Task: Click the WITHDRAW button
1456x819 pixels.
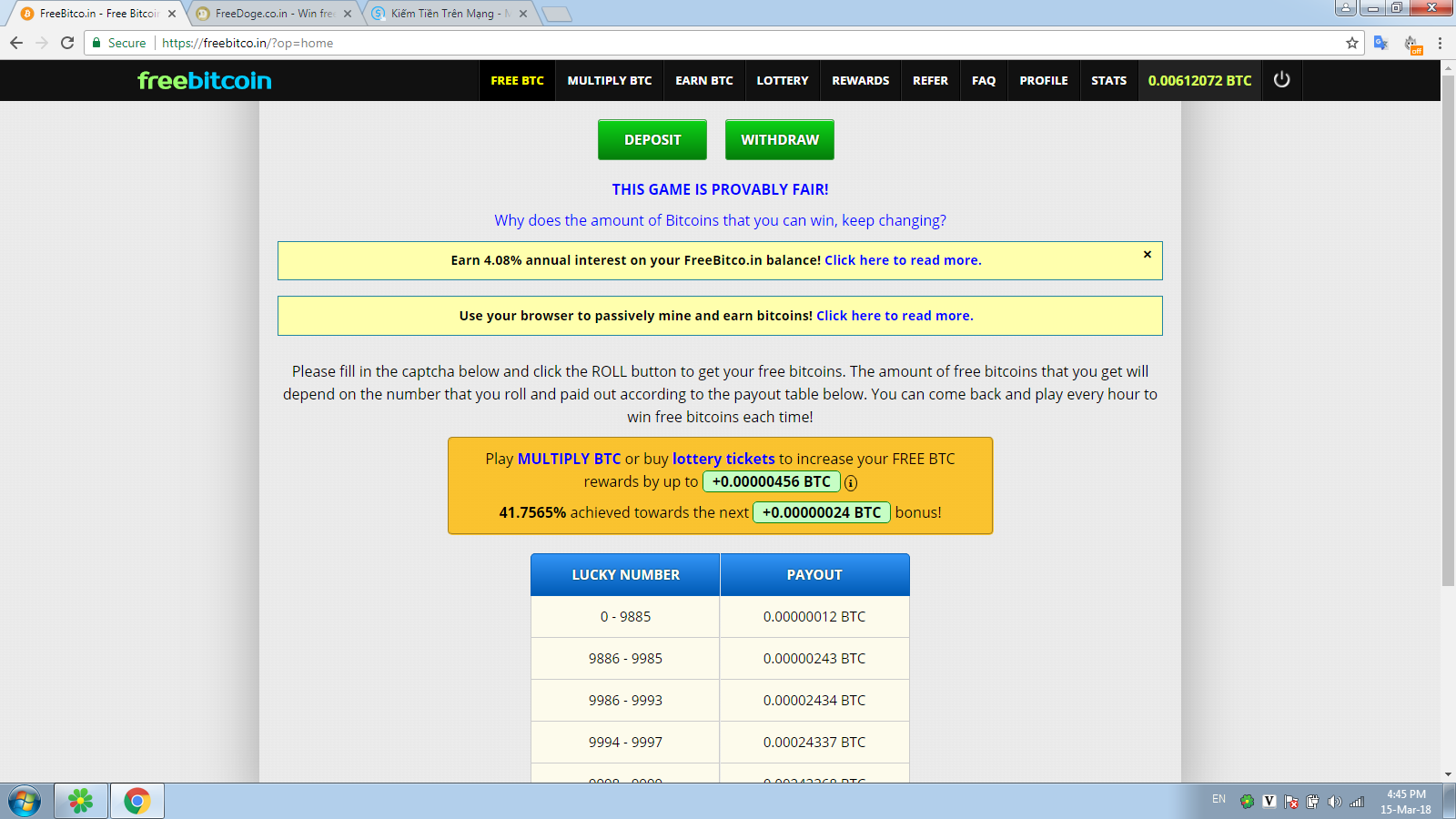Action: click(780, 140)
